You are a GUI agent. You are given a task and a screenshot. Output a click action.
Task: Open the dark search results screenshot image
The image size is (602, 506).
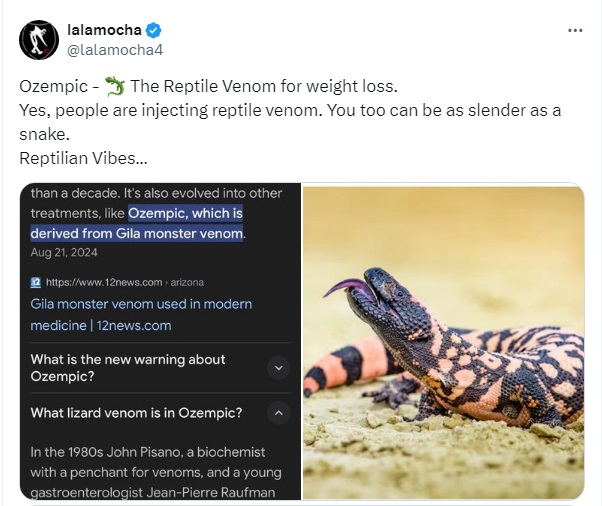pyautogui.click(x=160, y=342)
